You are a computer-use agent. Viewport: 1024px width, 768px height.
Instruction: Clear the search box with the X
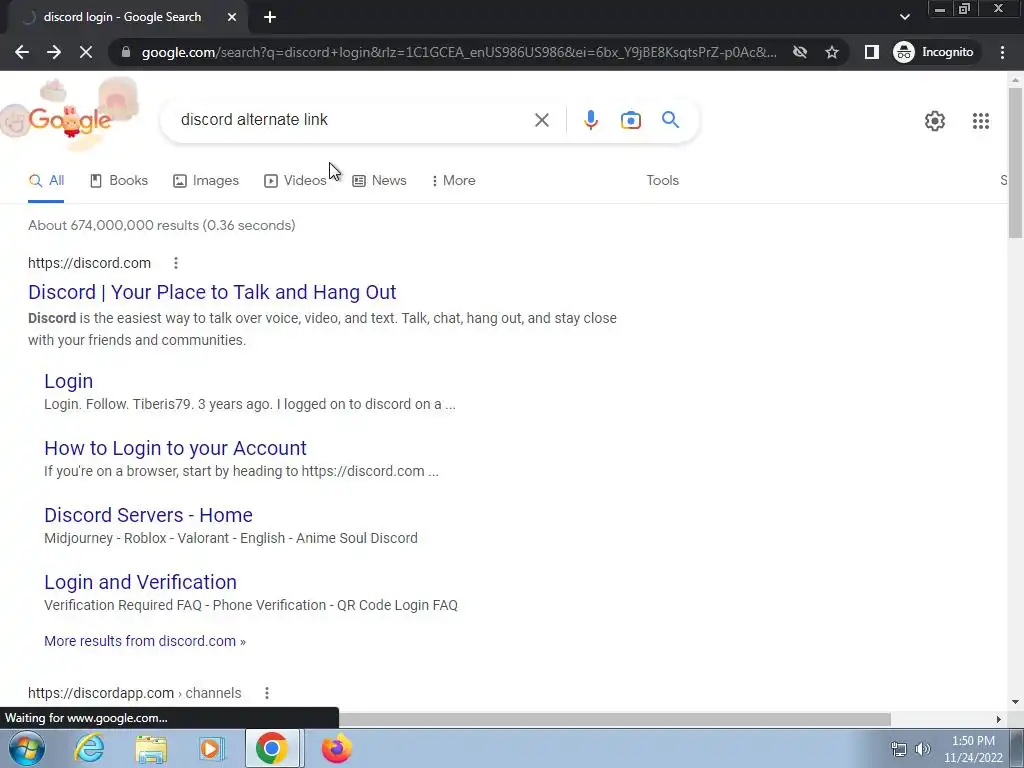(541, 120)
